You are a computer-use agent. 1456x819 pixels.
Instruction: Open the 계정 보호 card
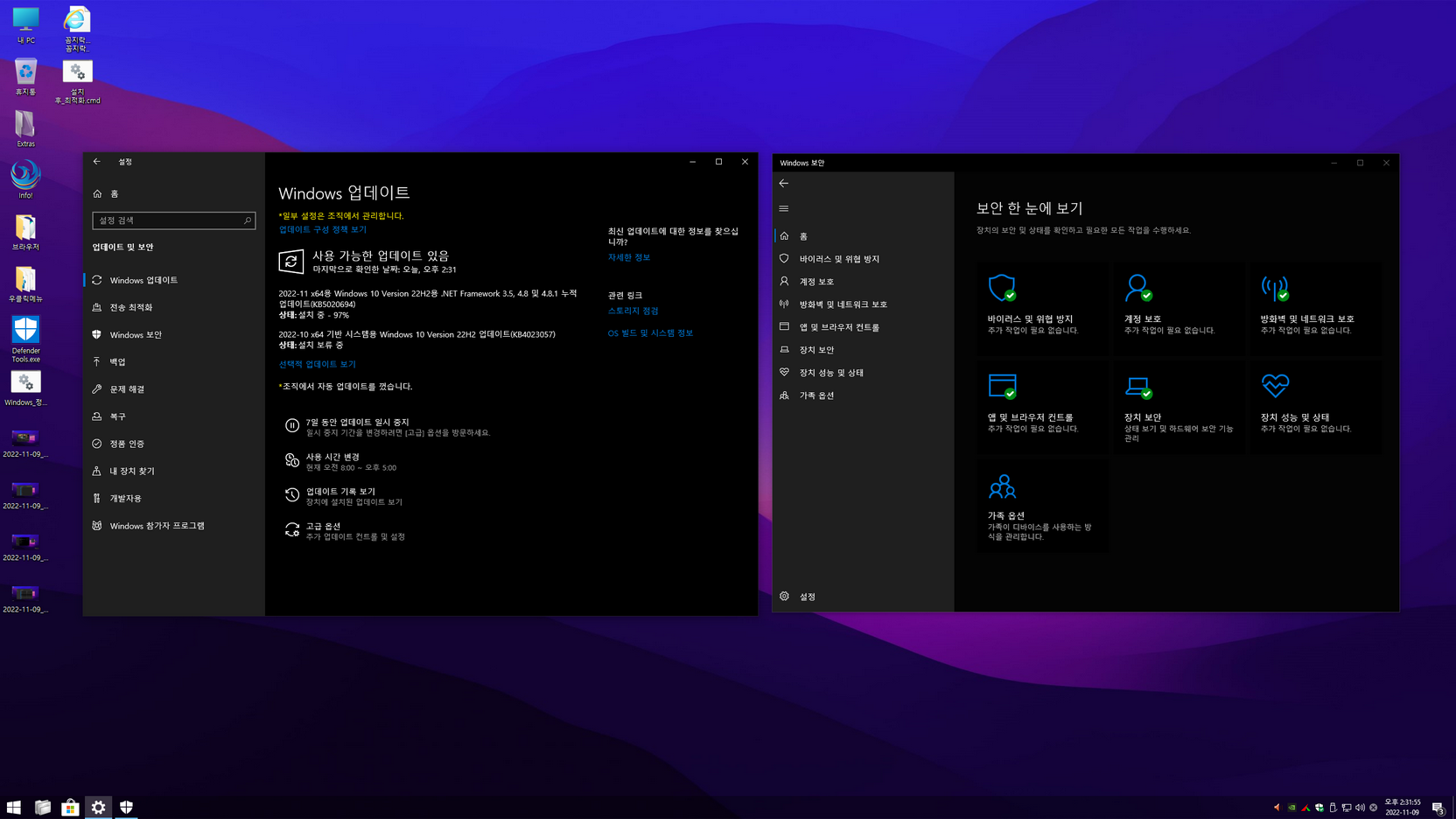(x=1179, y=309)
